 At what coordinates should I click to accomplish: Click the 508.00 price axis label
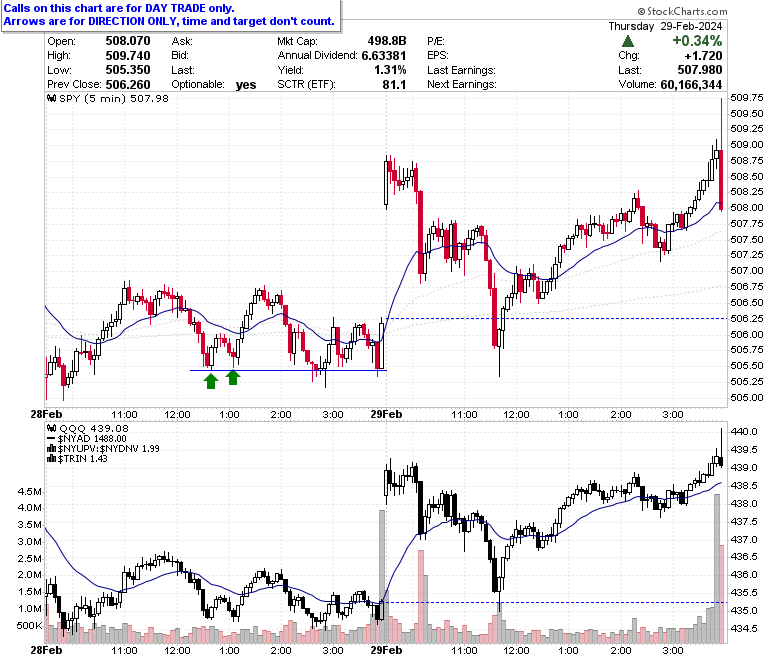(747, 208)
